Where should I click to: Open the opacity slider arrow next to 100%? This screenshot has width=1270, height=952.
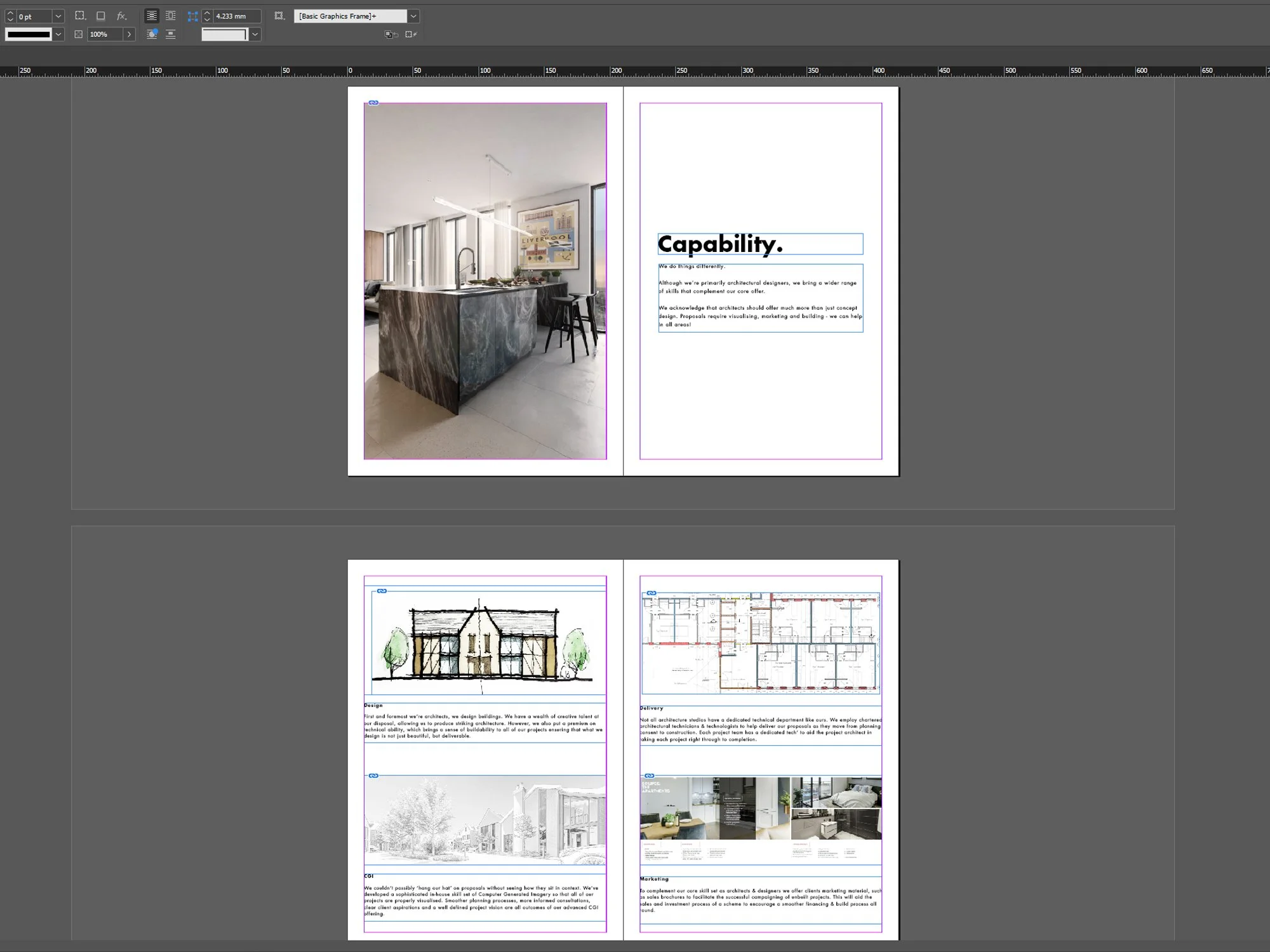[129, 34]
